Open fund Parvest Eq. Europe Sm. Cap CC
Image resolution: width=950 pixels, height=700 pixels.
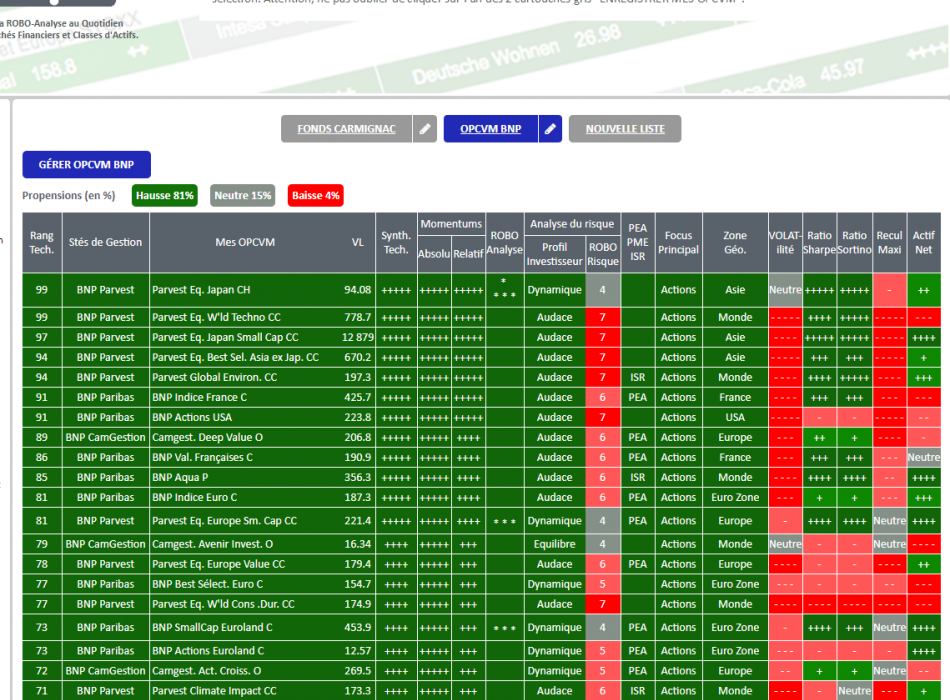coord(225,521)
